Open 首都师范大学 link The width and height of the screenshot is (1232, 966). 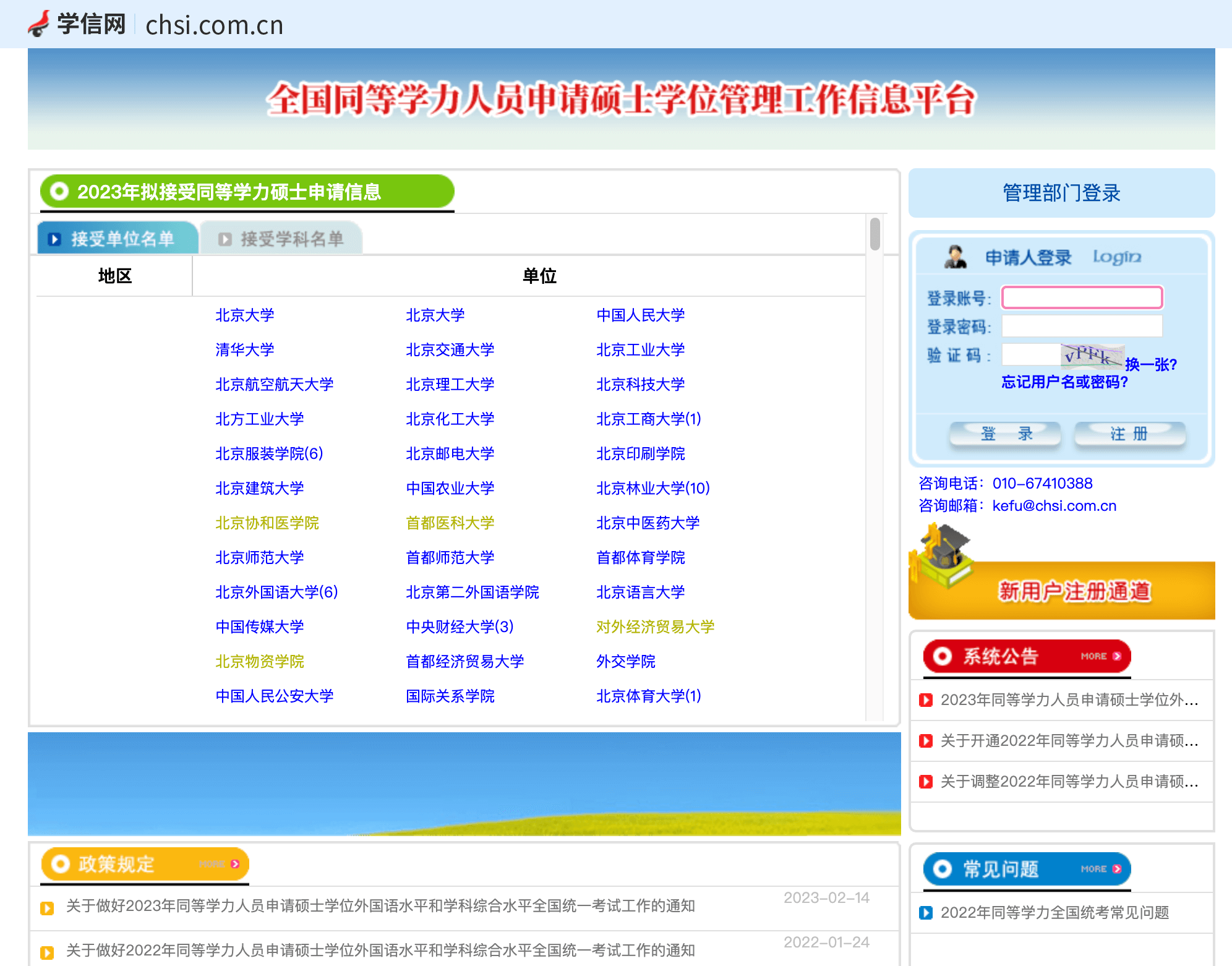pos(450,558)
